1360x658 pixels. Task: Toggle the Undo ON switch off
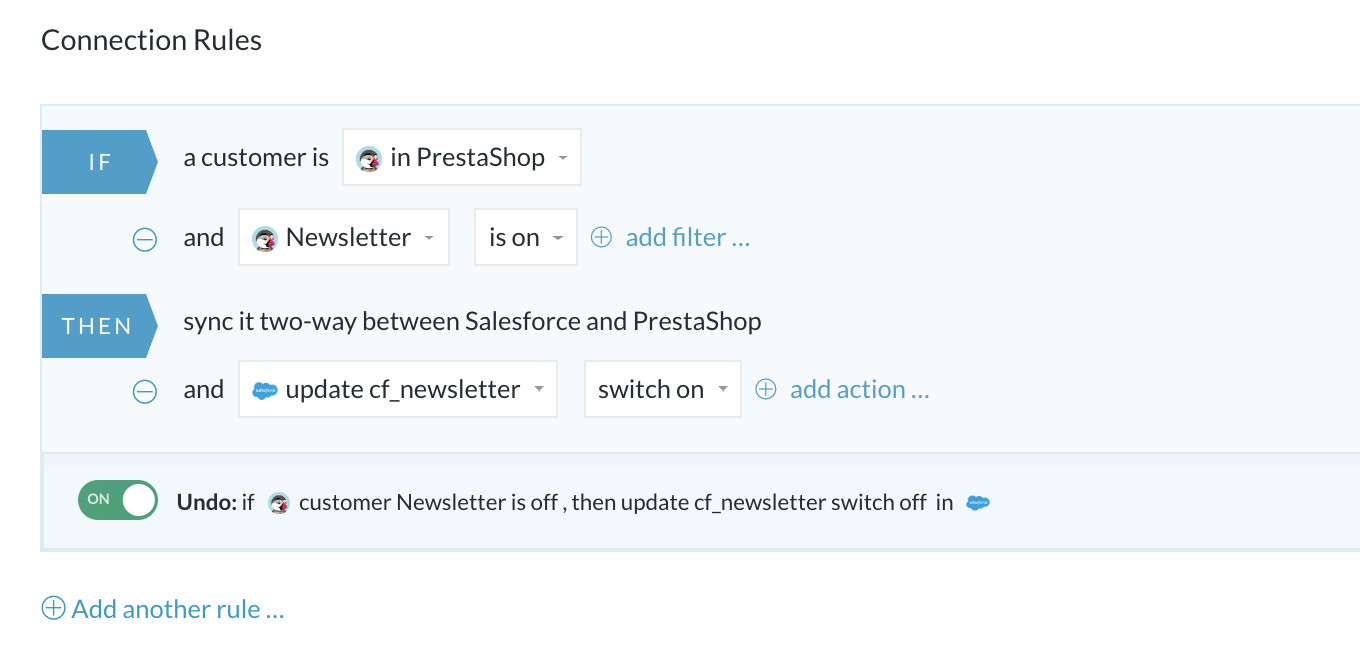pos(118,500)
